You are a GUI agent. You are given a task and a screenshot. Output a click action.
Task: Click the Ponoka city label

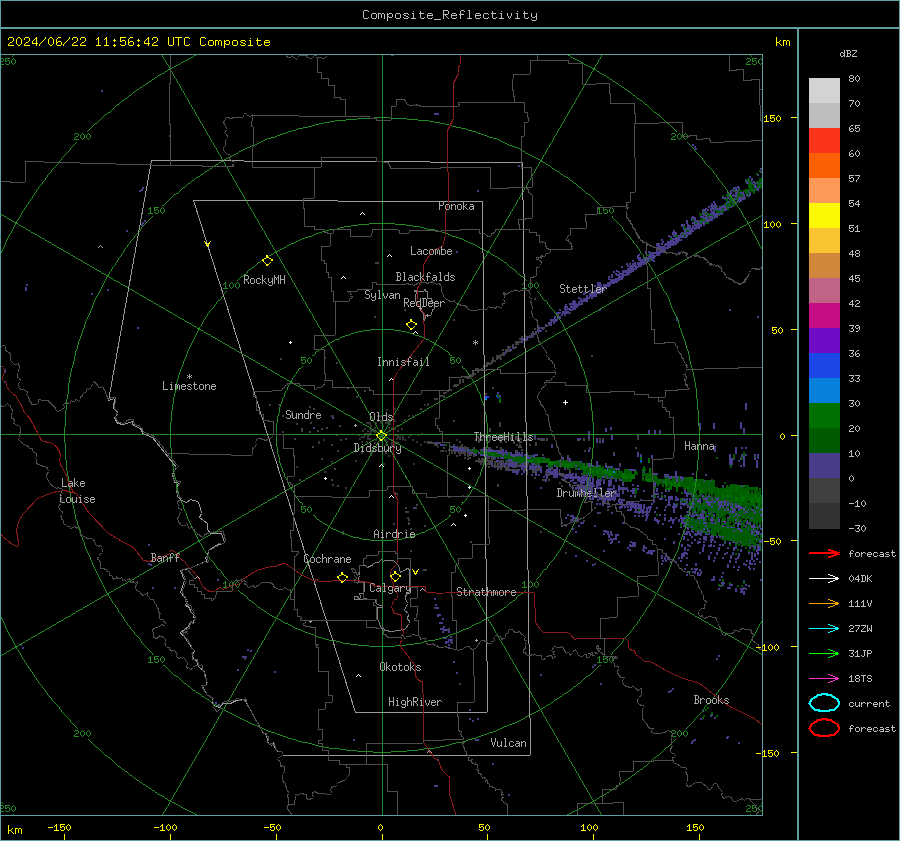456,206
